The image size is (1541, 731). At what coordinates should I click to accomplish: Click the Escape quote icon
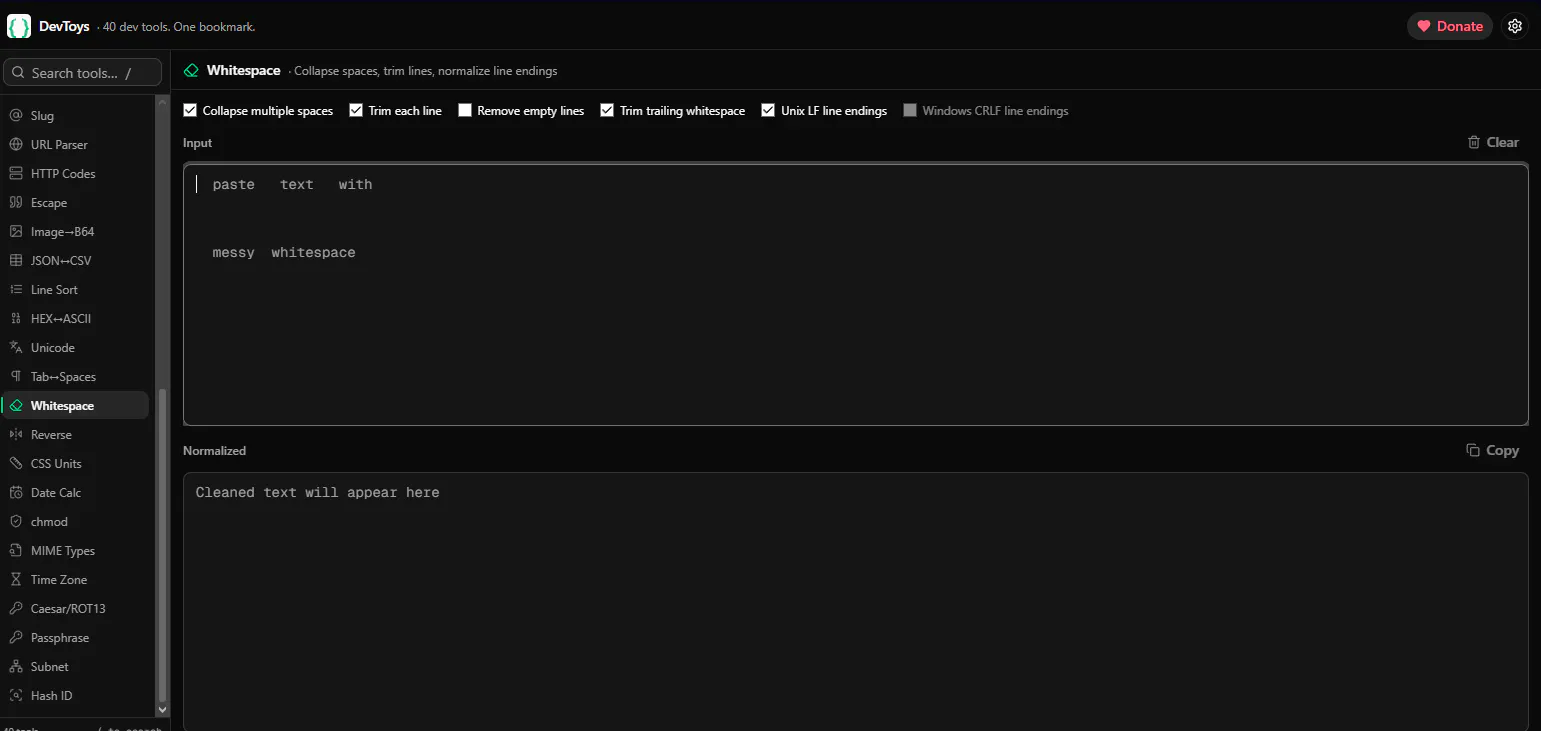point(15,203)
